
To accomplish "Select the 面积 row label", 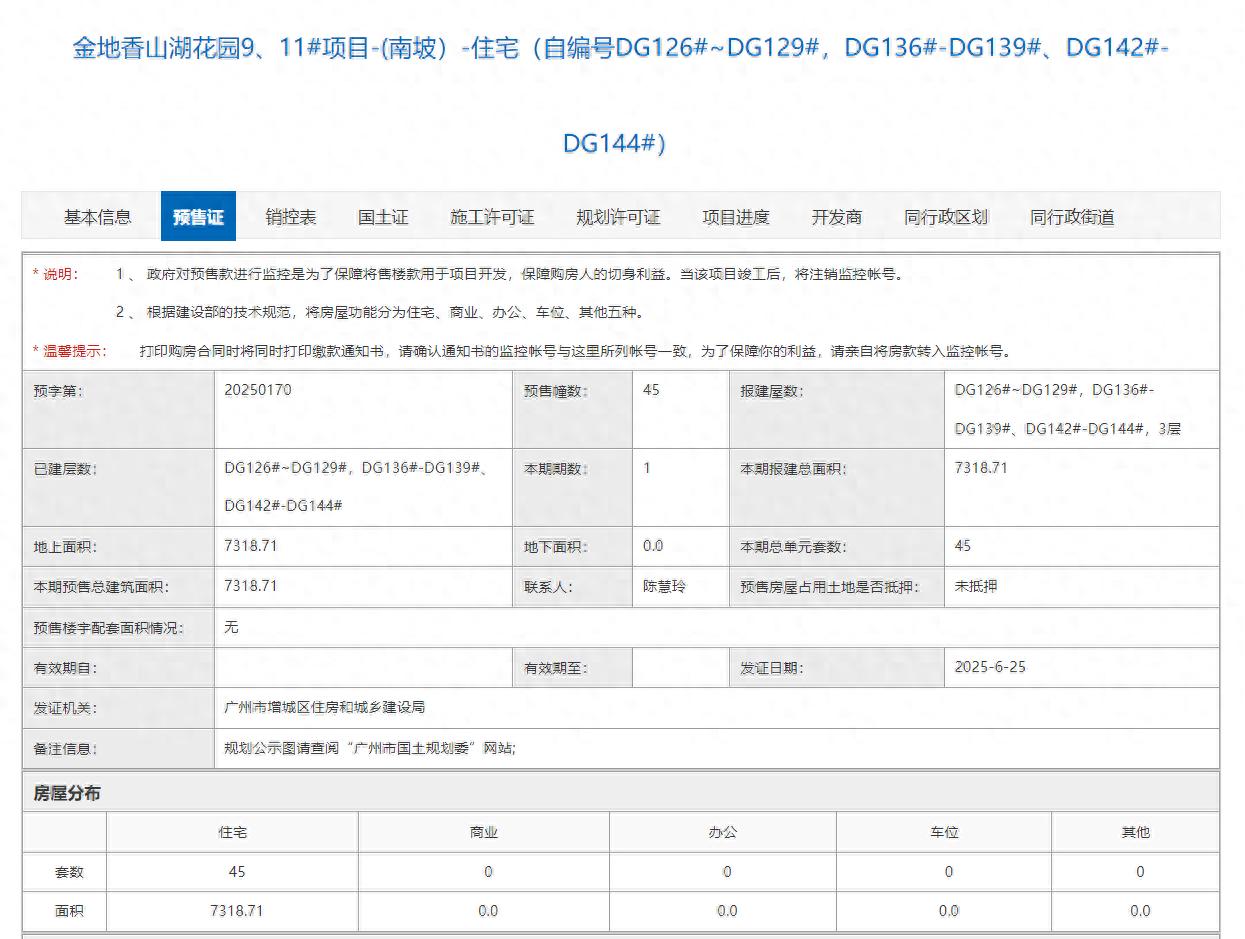I will [x=69, y=911].
